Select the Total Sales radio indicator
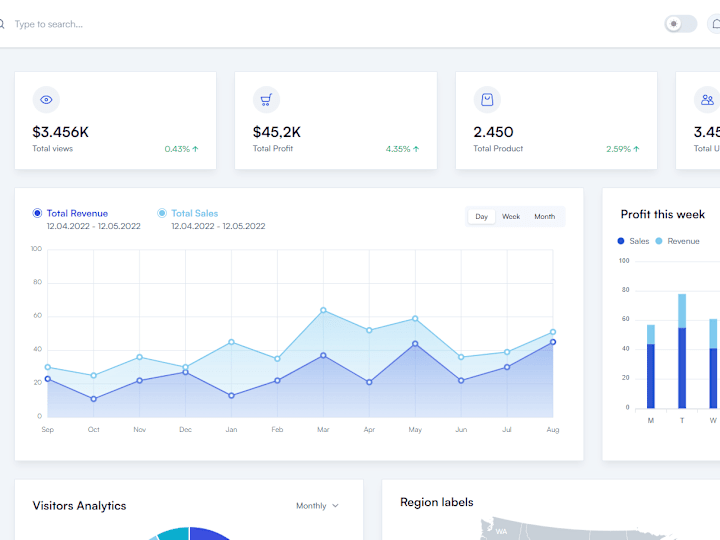This screenshot has height=540, width=720. click(x=162, y=213)
